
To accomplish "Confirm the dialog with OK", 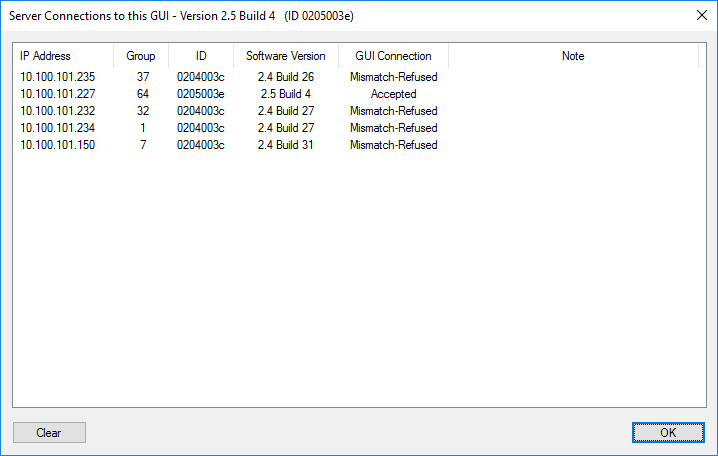I will point(668,433).
